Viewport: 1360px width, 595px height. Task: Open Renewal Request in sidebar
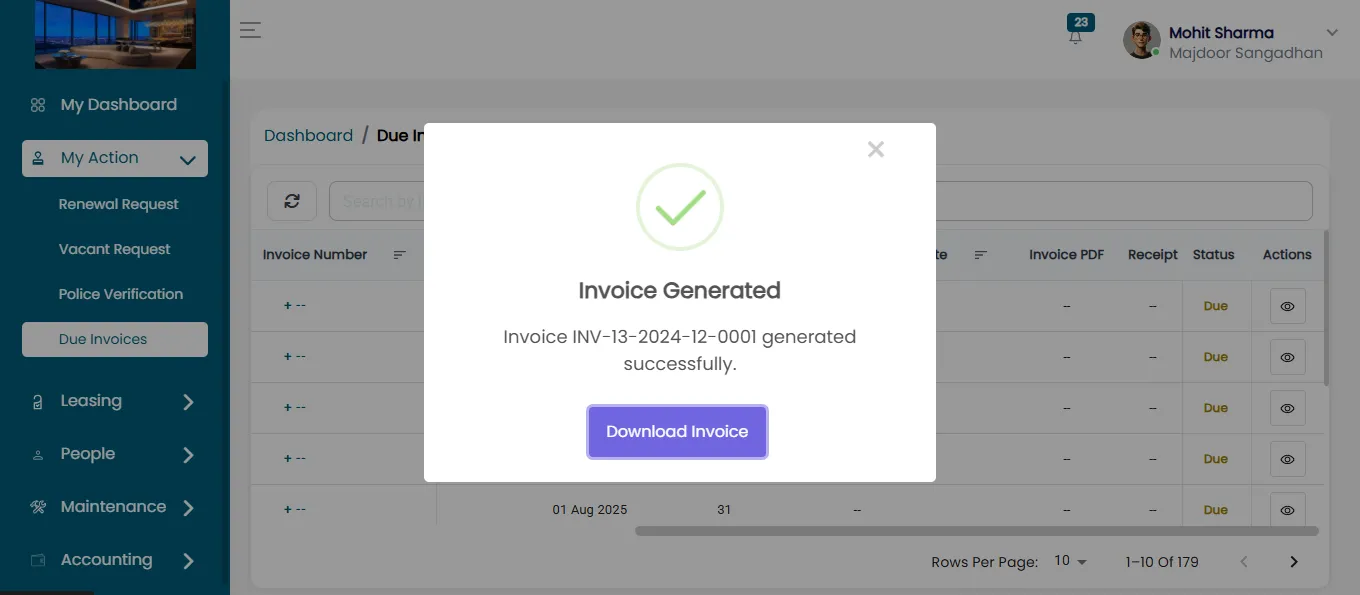tap(118, 204)
